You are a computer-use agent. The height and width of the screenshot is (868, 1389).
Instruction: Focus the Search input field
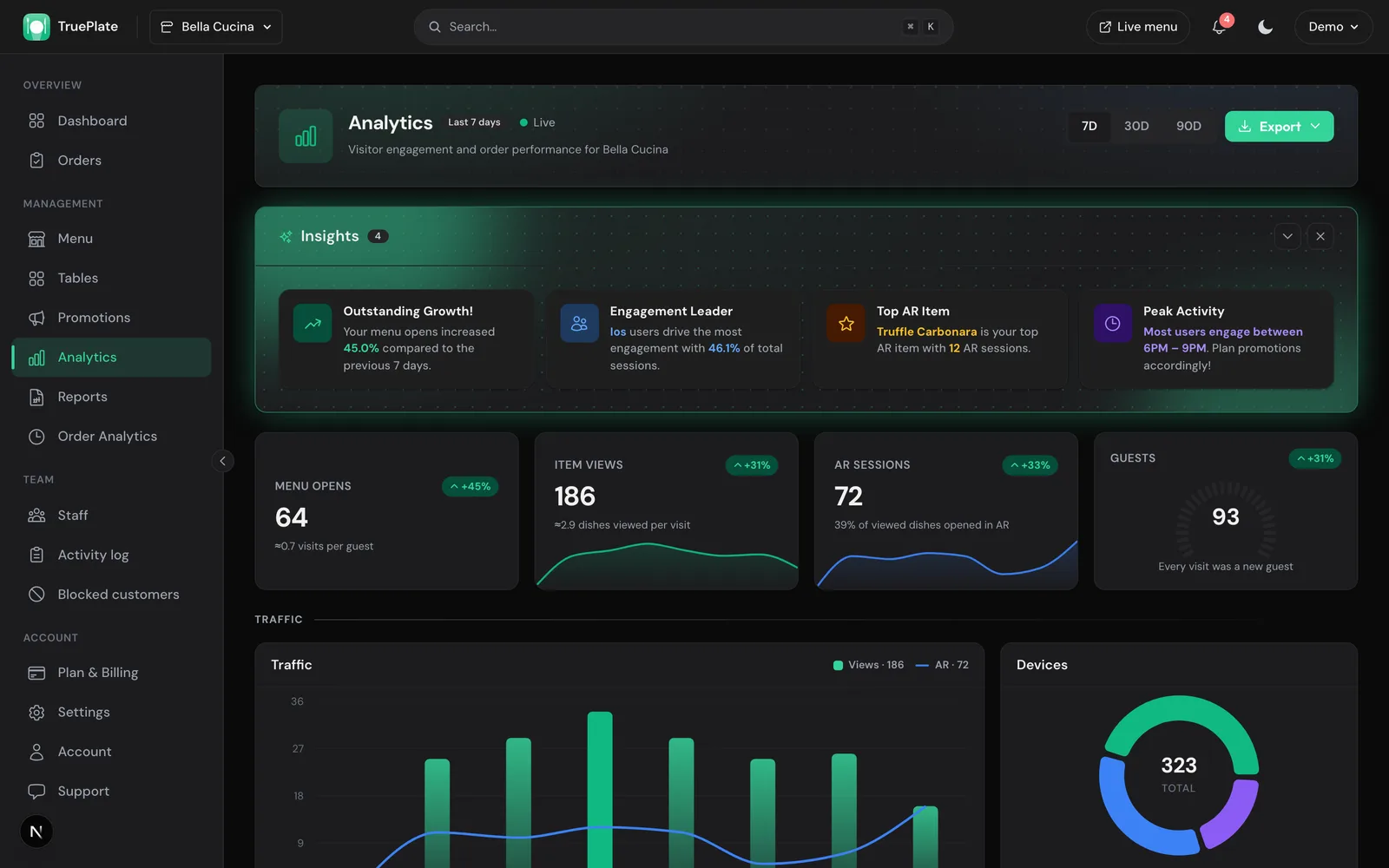coord(683,27)
